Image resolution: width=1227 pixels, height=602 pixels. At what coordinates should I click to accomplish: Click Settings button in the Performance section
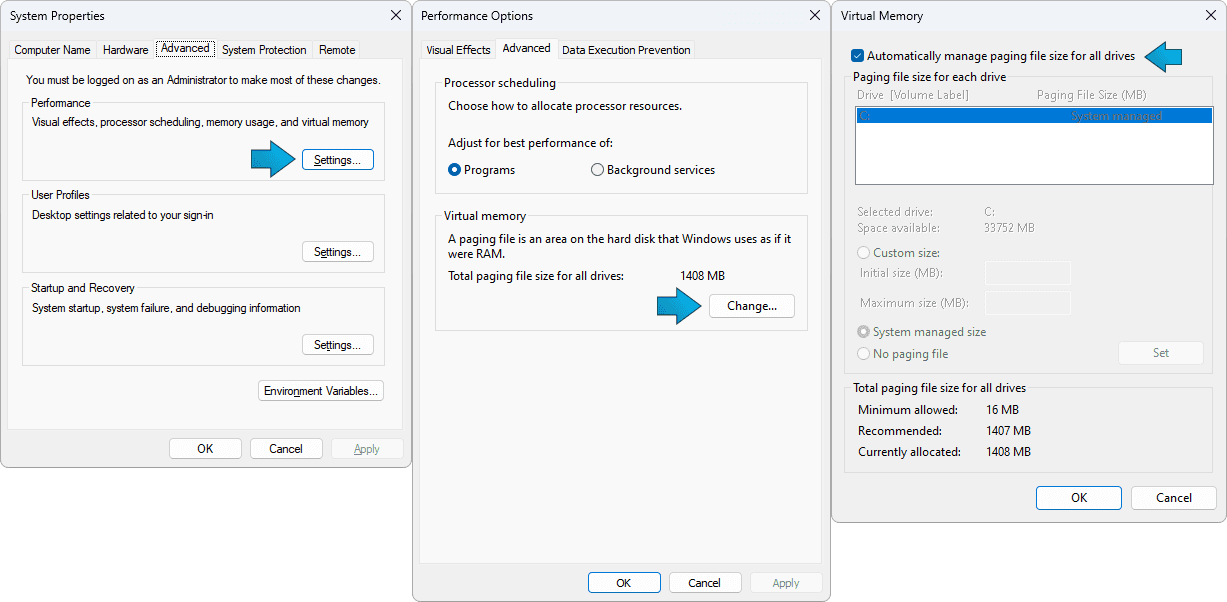point(337,160)
